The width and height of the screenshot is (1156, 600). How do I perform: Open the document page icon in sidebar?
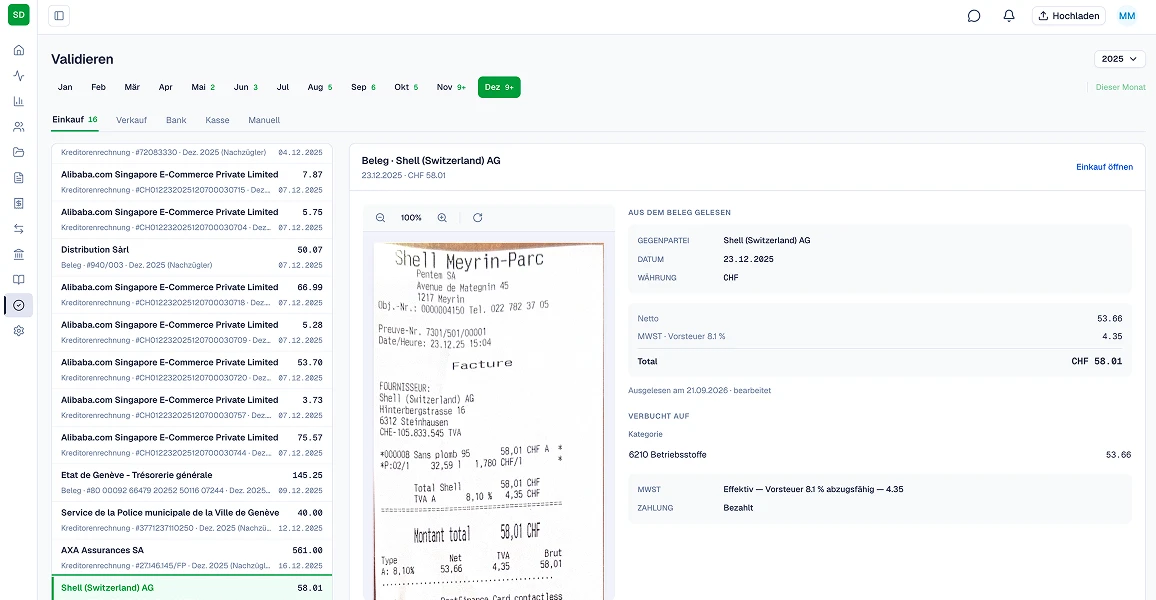(18, 178)
